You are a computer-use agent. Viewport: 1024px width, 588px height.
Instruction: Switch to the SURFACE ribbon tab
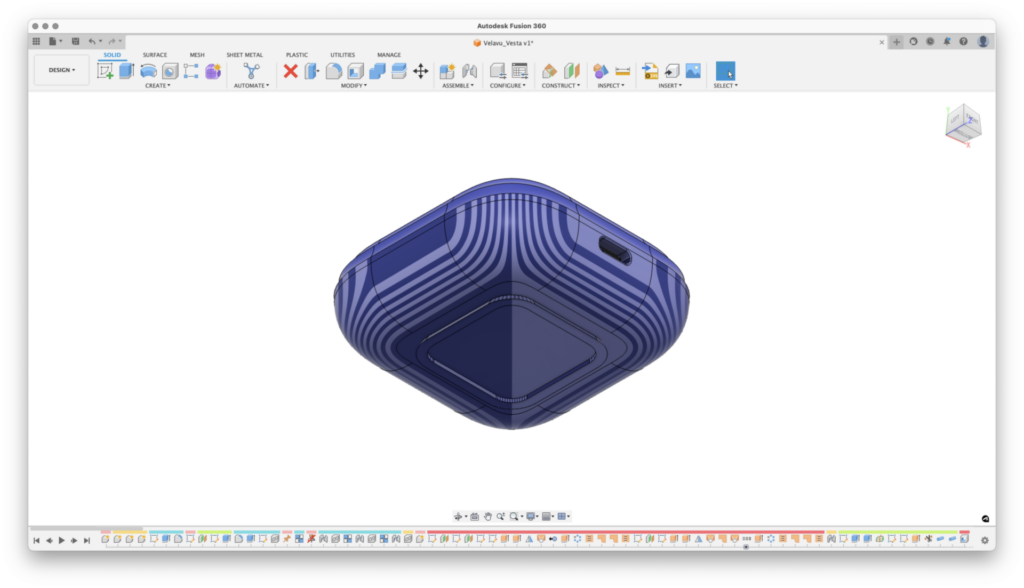coord(154,55)
